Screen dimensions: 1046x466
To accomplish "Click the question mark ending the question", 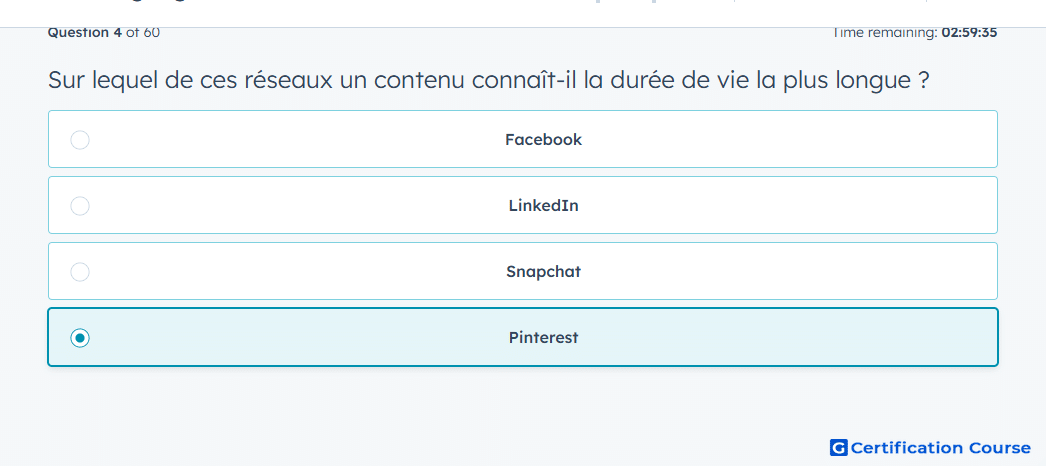I will click(923, 81).
